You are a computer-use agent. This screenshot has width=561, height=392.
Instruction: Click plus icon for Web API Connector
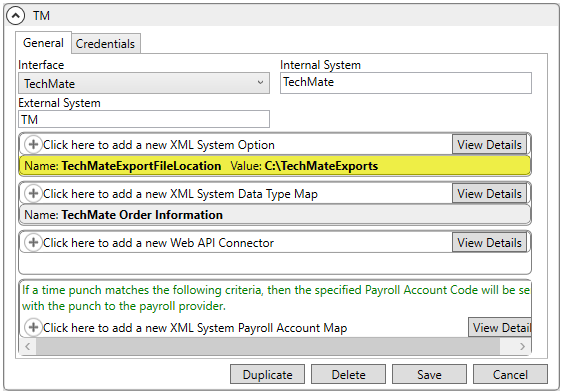[33, 242]
